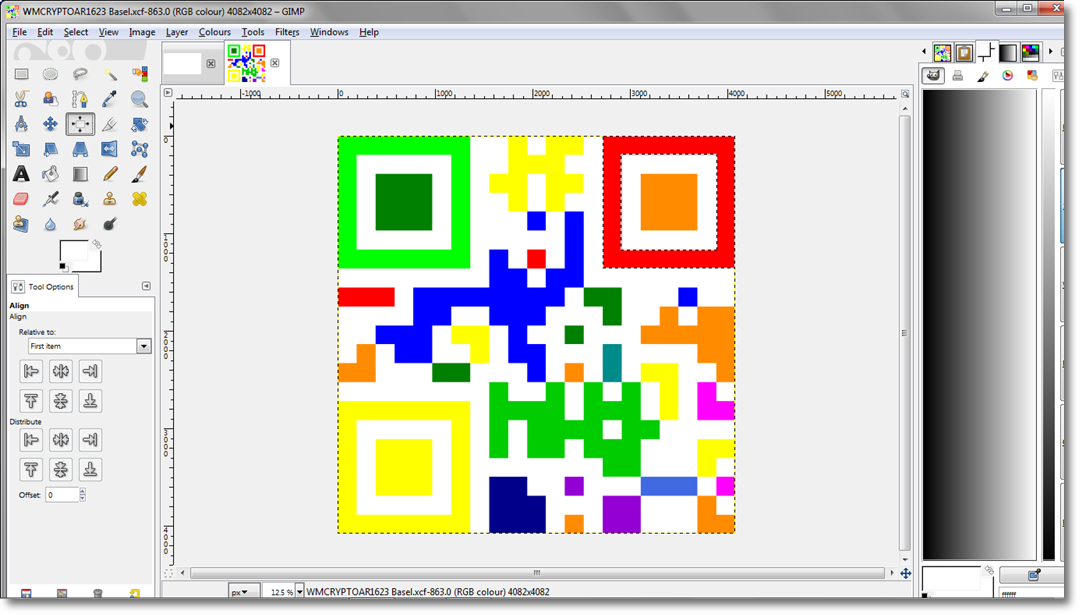
Task: Select the Foreground Select tool
Action: (50, 99)
